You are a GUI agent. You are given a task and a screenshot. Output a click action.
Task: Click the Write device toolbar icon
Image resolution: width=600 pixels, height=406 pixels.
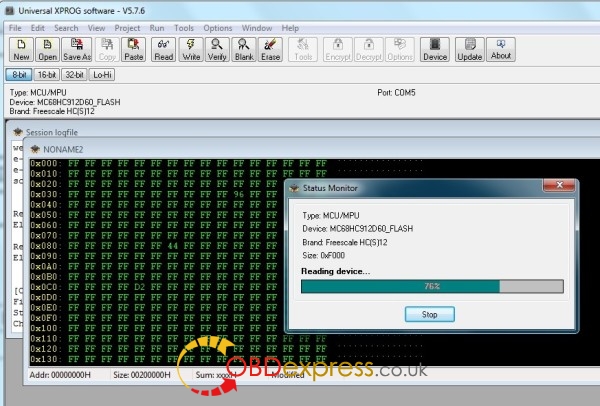[x=191, y=49]
